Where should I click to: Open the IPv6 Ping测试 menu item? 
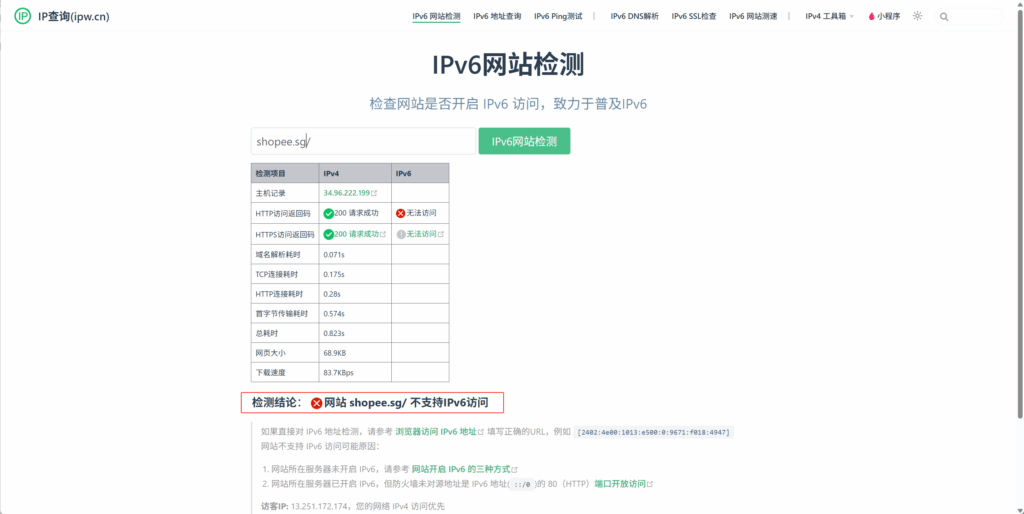558,16
